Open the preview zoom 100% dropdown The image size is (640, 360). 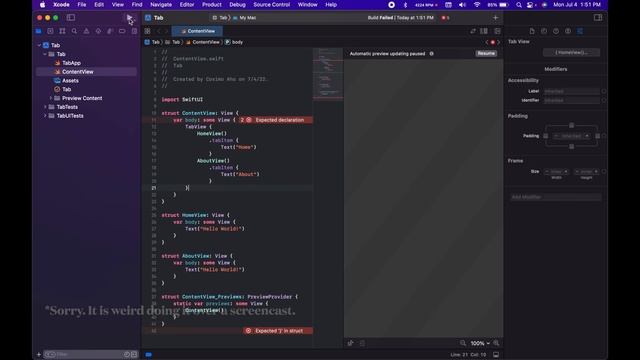[x=480, y=343]
